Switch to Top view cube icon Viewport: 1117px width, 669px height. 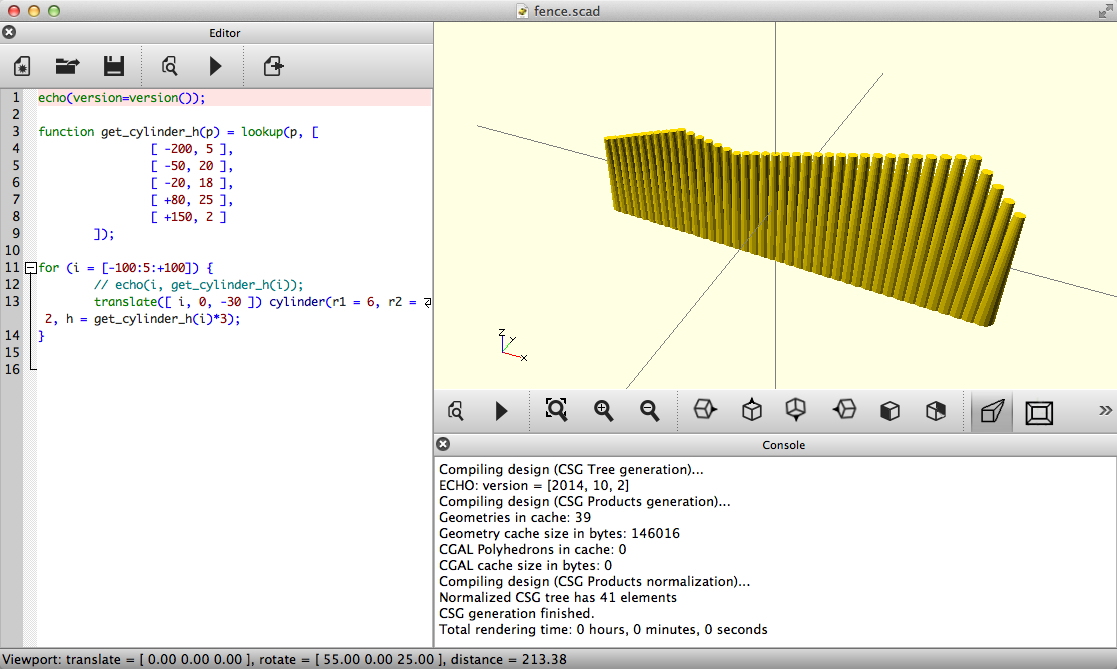coord(752,410)
